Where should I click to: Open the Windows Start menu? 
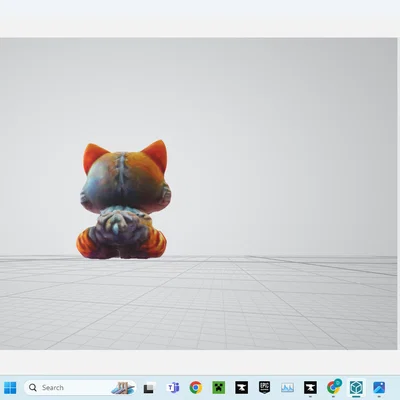(10, 388)
